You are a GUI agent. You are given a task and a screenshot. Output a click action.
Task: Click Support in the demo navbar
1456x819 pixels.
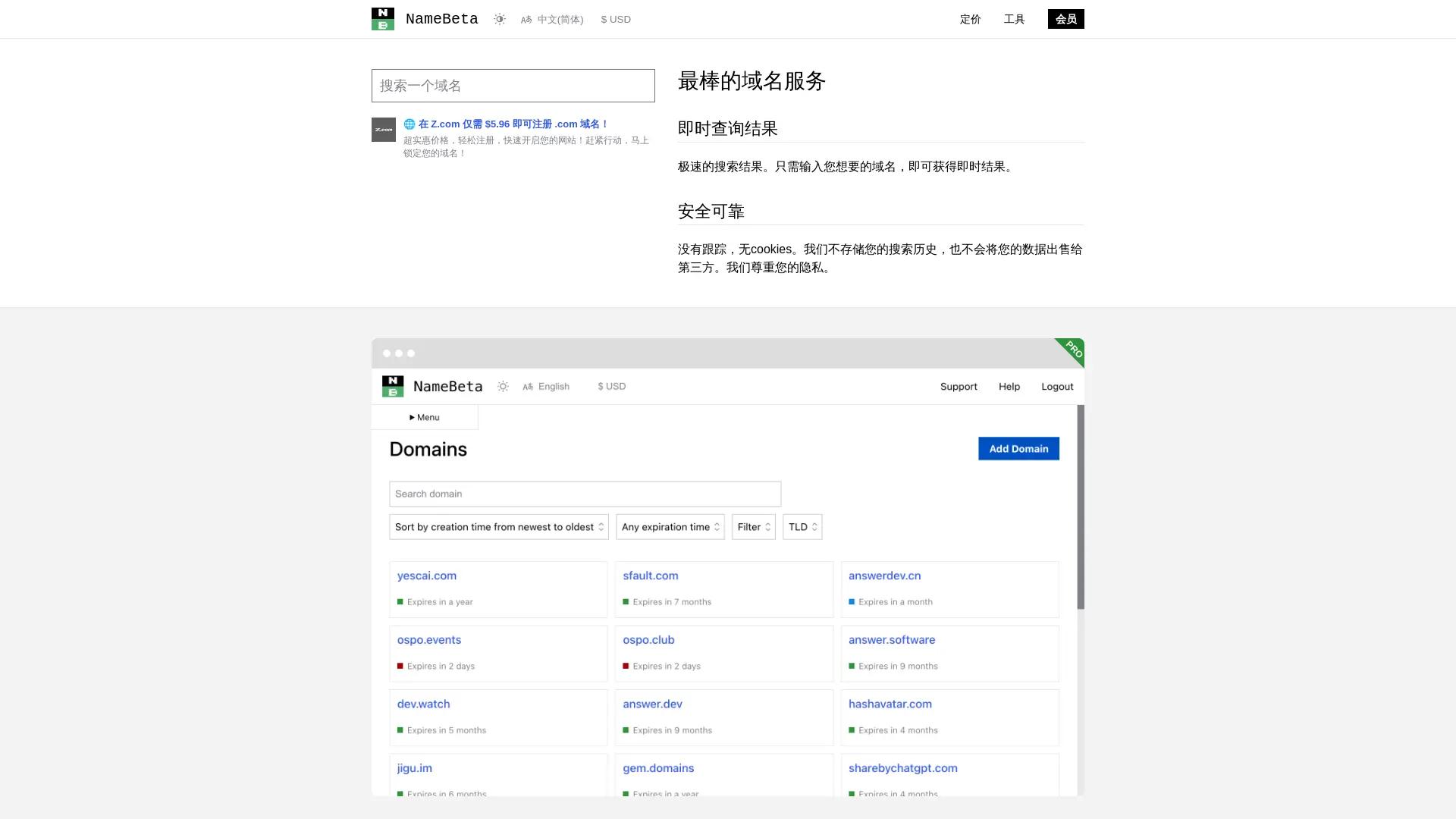point(959,386)
